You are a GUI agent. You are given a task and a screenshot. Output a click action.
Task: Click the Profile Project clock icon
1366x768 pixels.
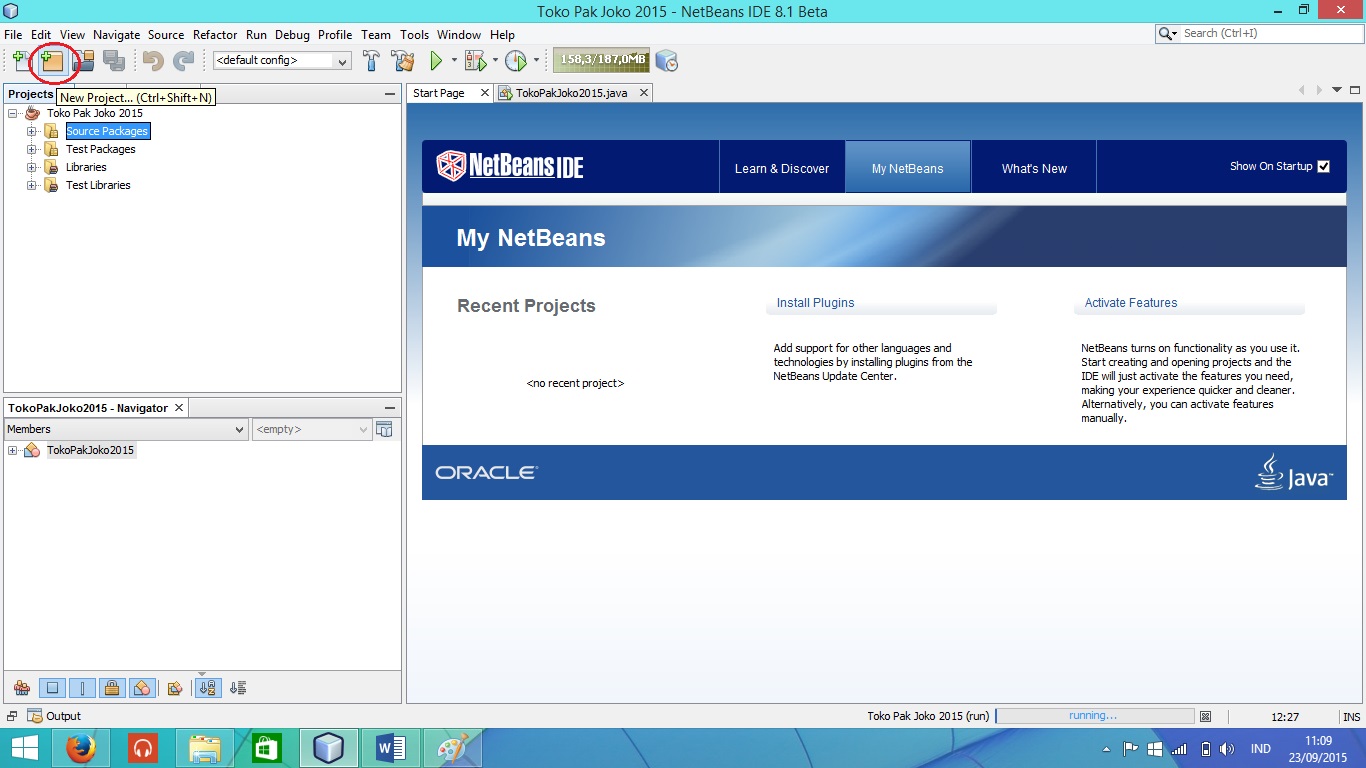pos(516,61)
